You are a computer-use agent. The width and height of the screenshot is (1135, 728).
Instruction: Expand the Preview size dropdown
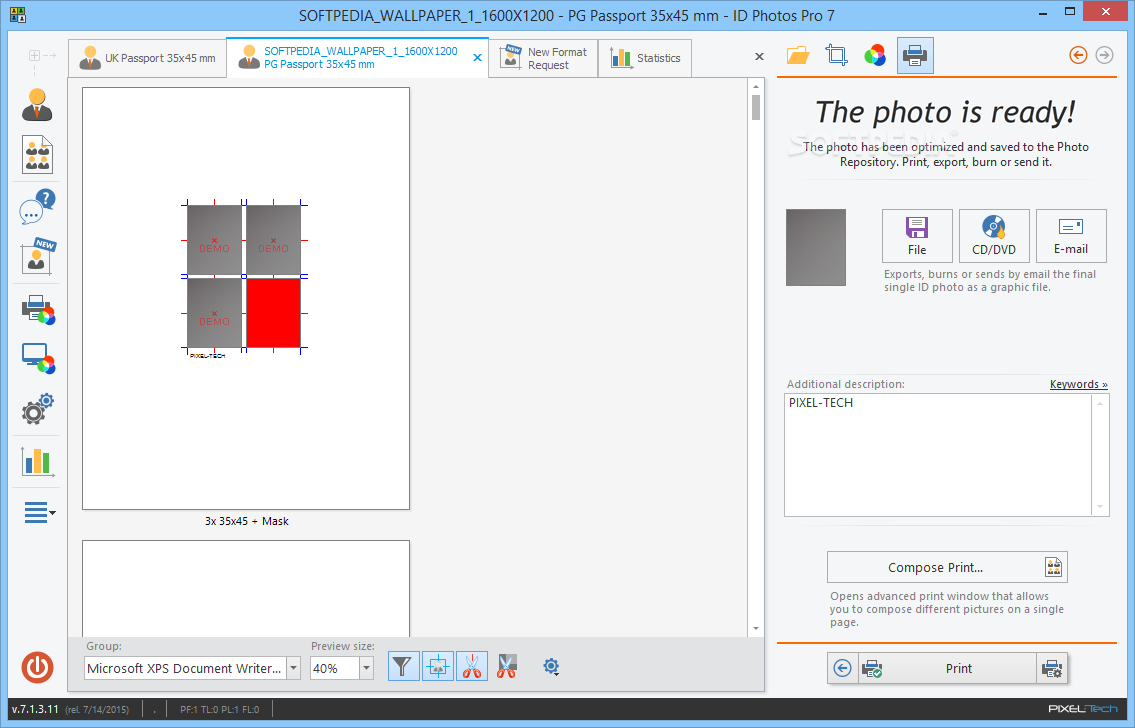(x=366, y=668)
